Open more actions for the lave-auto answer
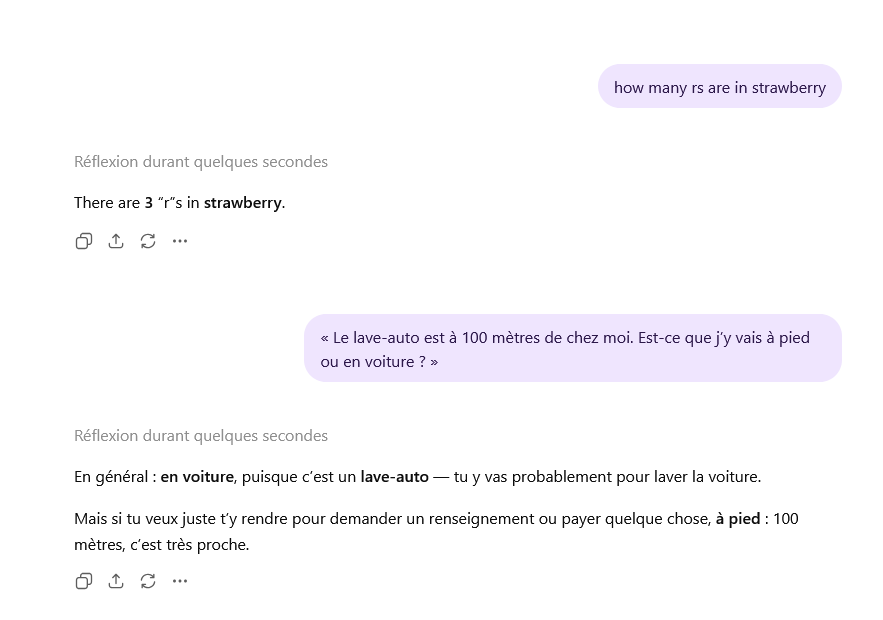 [180, 581]
